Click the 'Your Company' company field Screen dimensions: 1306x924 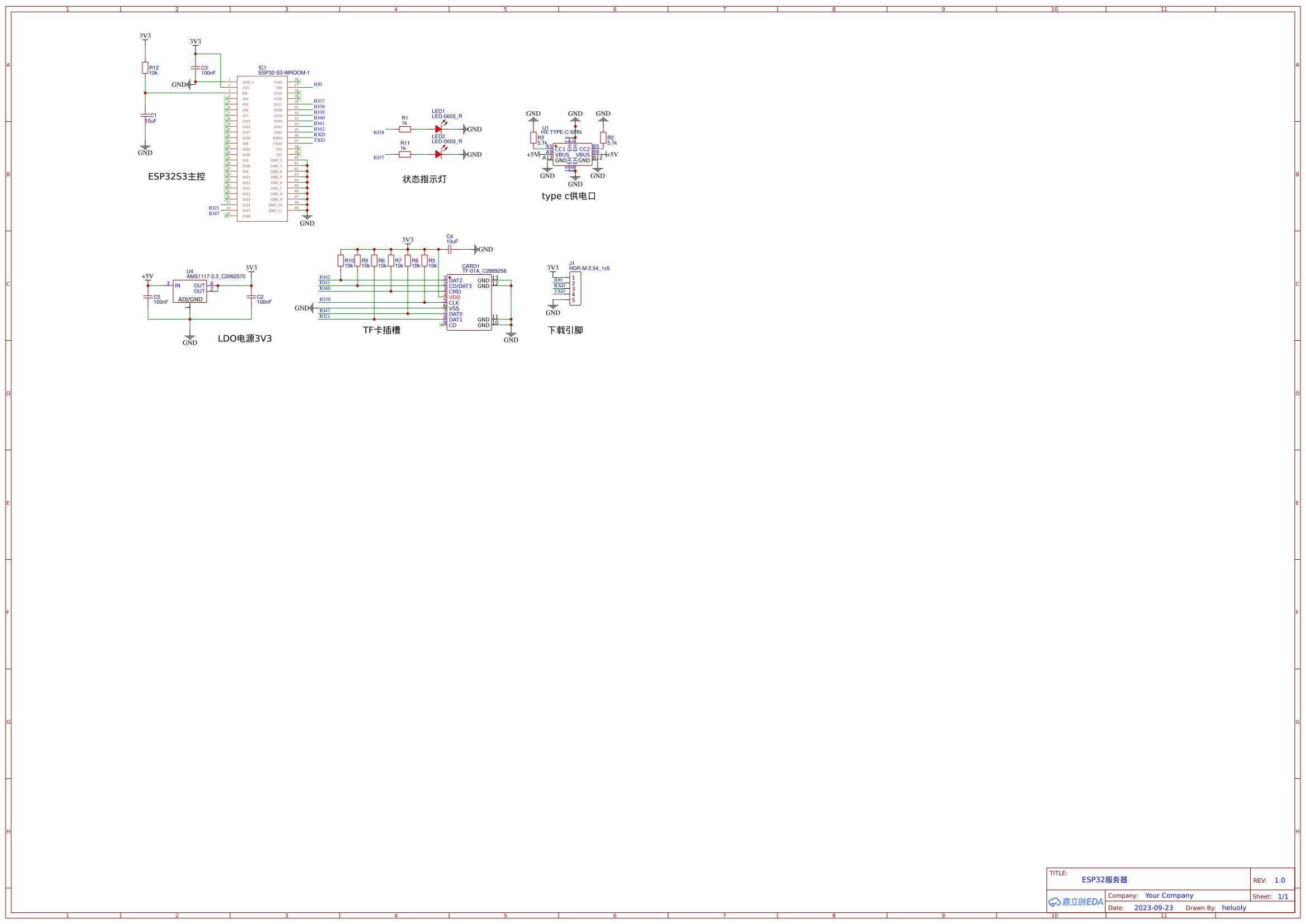tap(1169, 896)
